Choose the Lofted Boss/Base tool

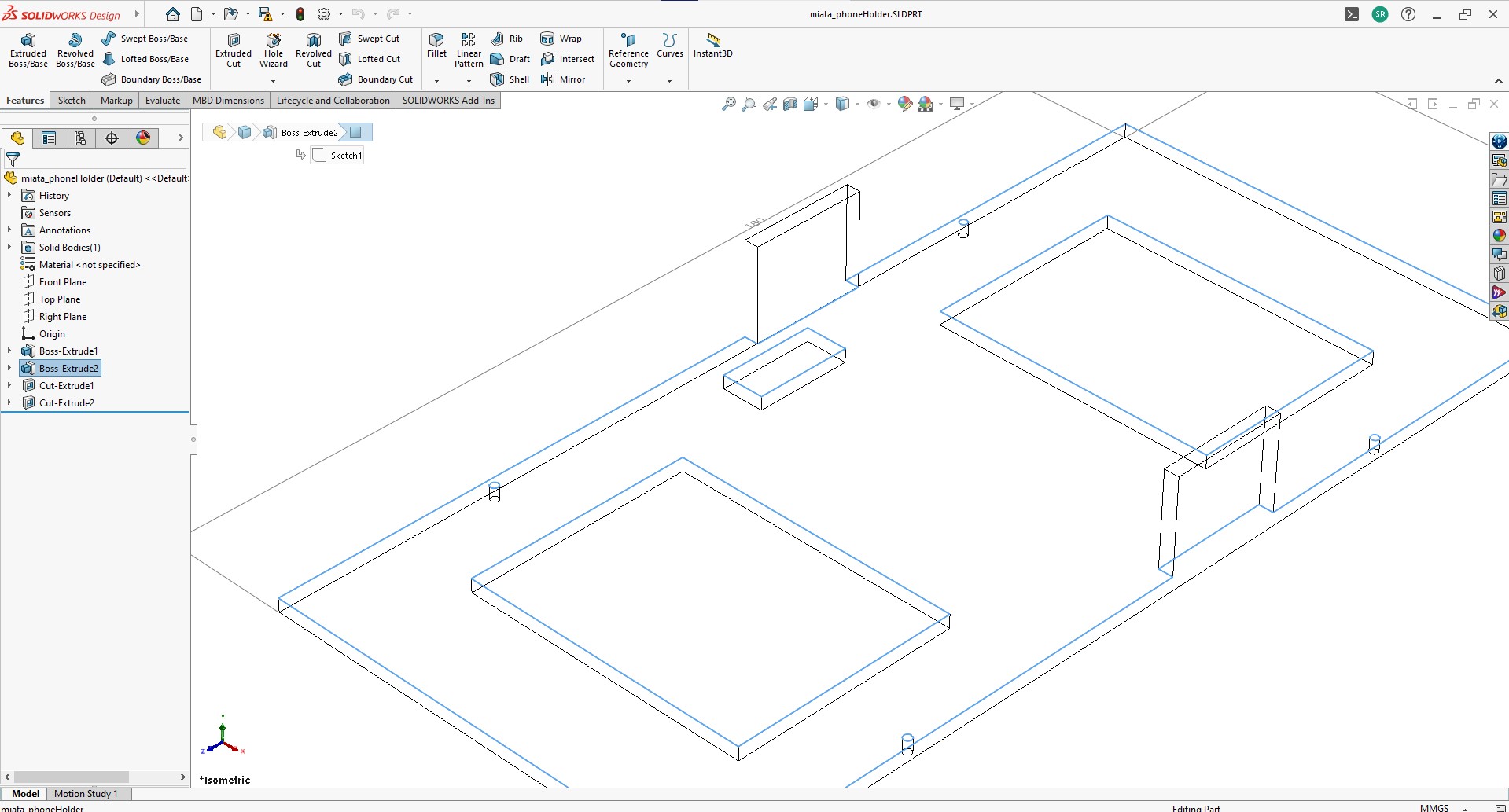click(145, 59)
